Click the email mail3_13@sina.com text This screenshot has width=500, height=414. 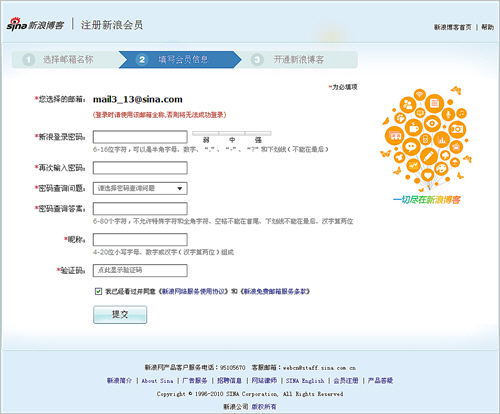tap(138, 99)
